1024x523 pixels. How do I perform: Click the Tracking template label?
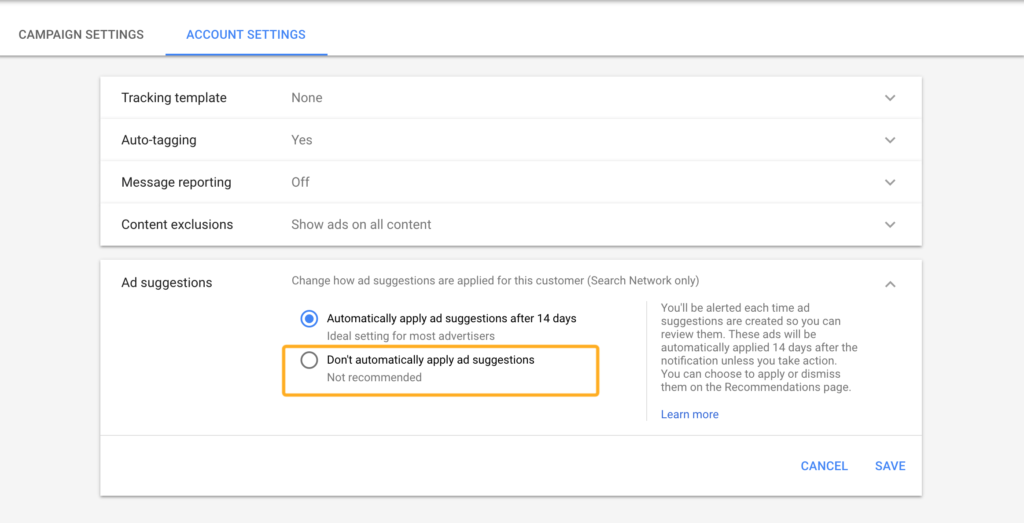click(174, 98)
